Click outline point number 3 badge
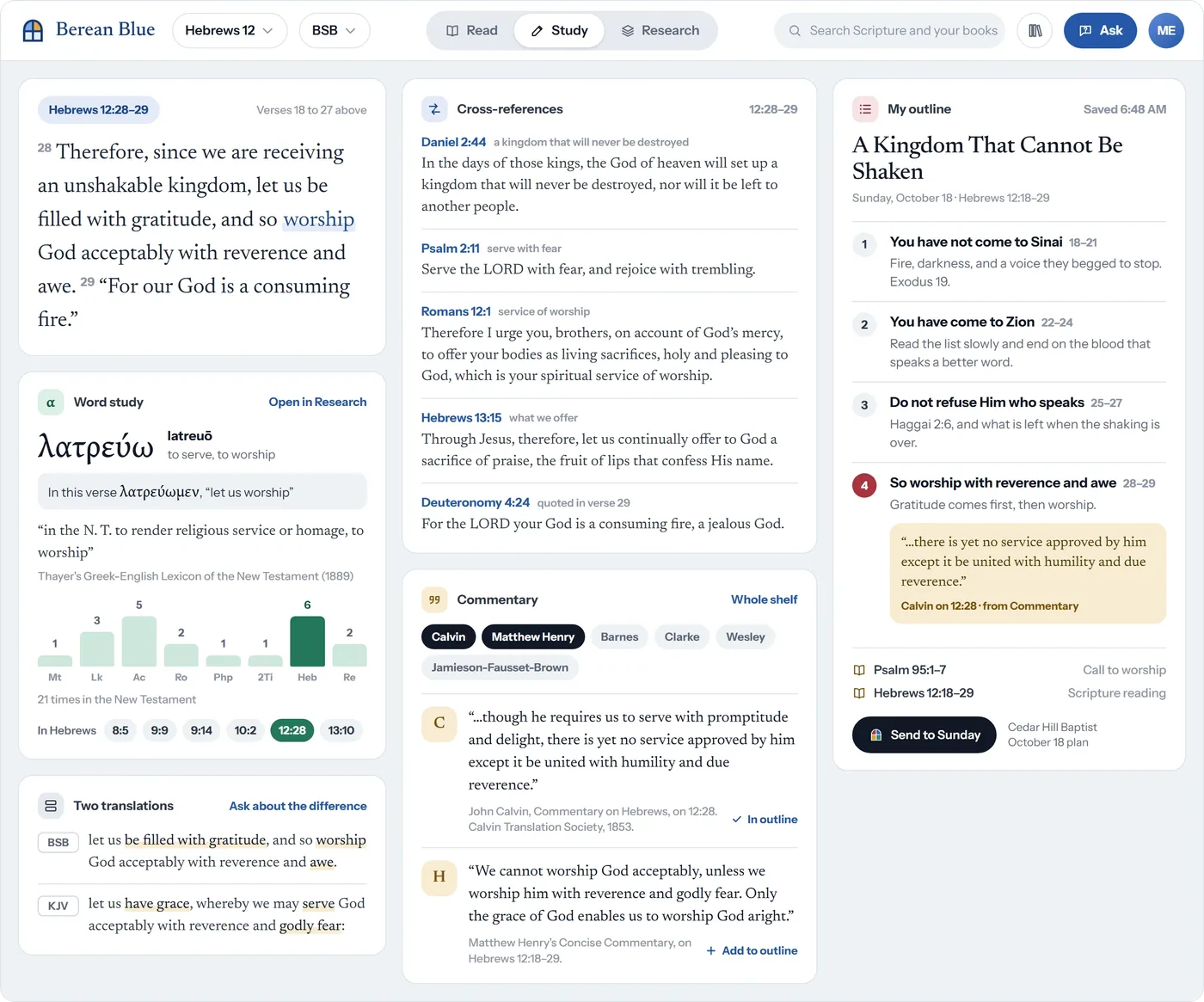1204x1002 pixels. [x=864, y=405]
